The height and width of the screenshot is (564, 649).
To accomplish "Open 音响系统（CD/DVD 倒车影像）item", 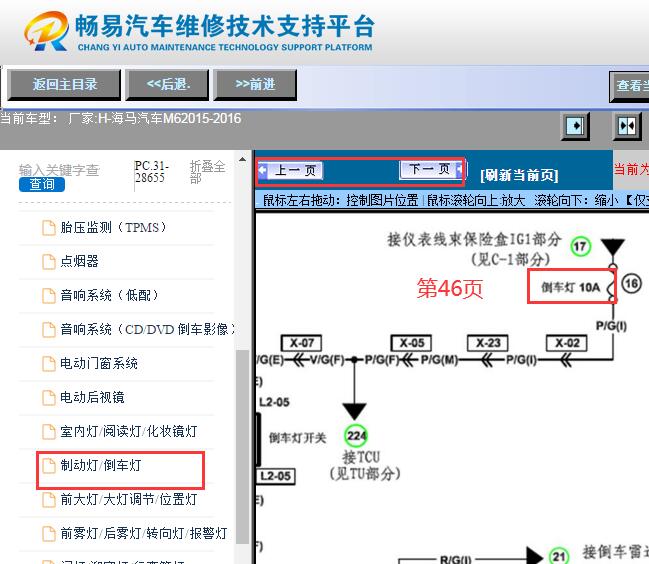I will 148,329.
